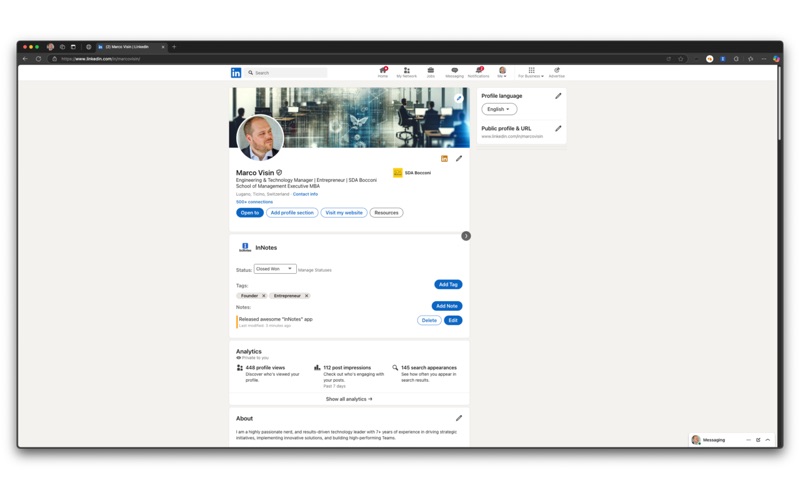The image size is (800, 500).
Task: Edit the About section pencil
Action: (459, 418)
